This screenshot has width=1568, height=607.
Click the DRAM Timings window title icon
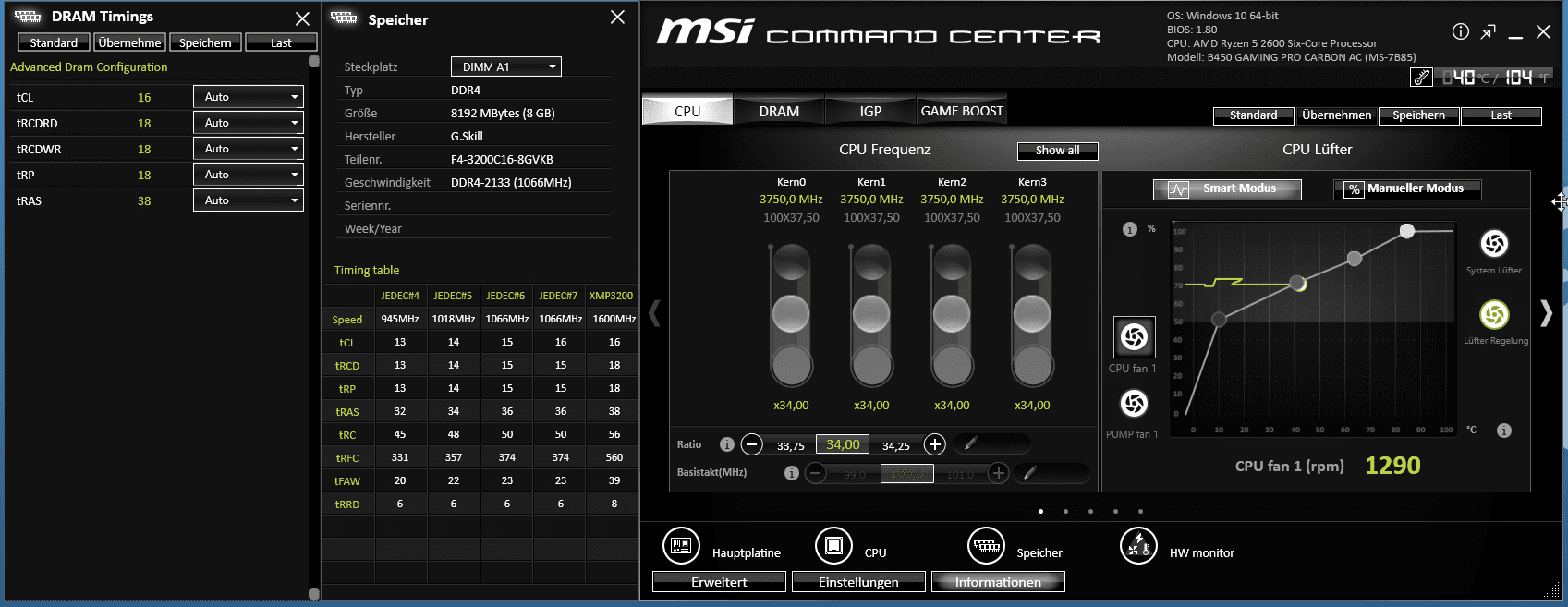pos(28,17)
